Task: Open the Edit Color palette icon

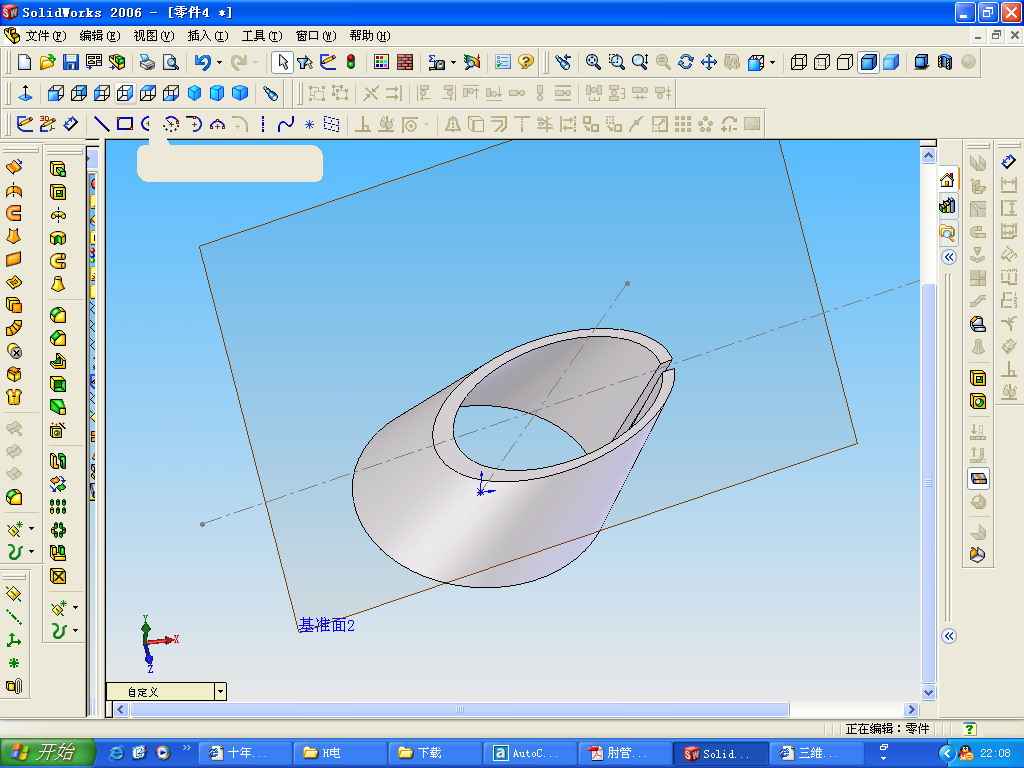Action: pos(381,62)
